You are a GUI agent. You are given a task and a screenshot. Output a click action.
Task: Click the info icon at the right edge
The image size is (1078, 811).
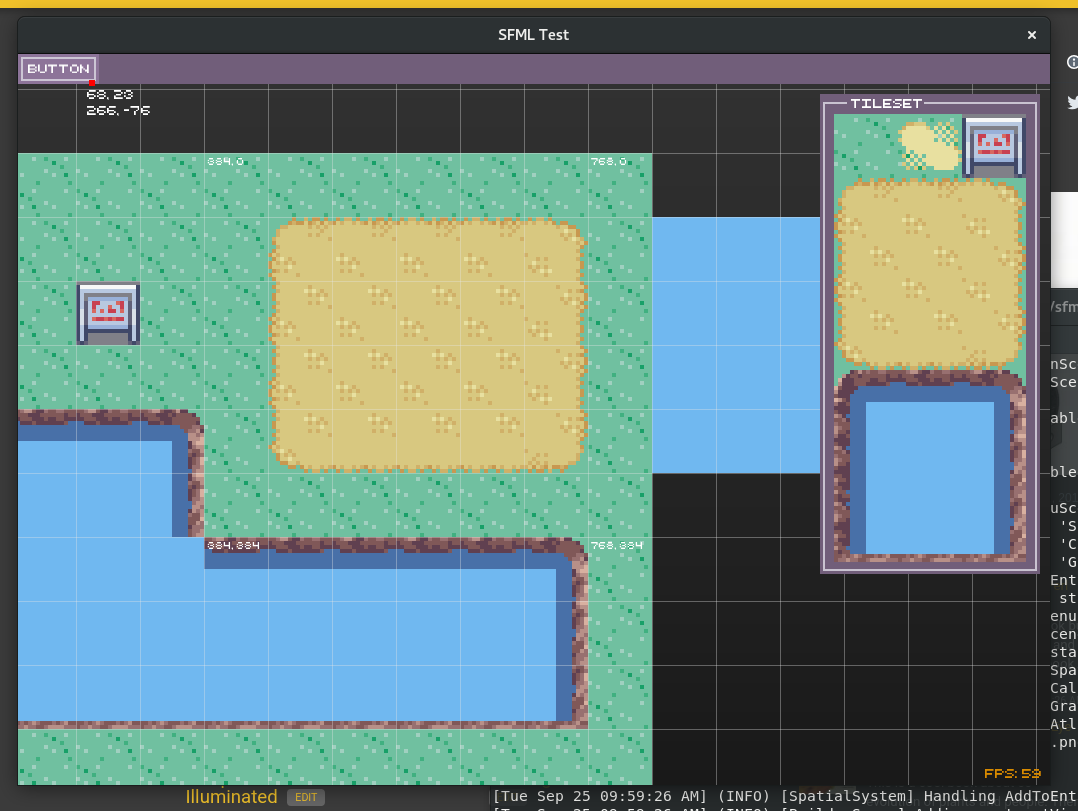(x=1072, y=62)
